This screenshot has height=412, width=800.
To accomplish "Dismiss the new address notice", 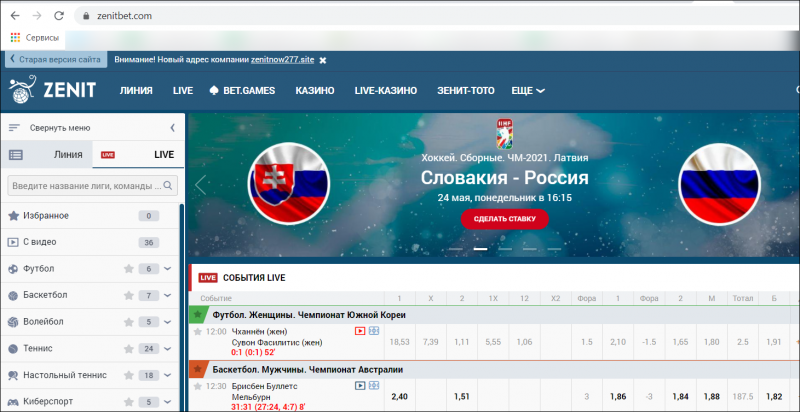I will tap(322, 60).
